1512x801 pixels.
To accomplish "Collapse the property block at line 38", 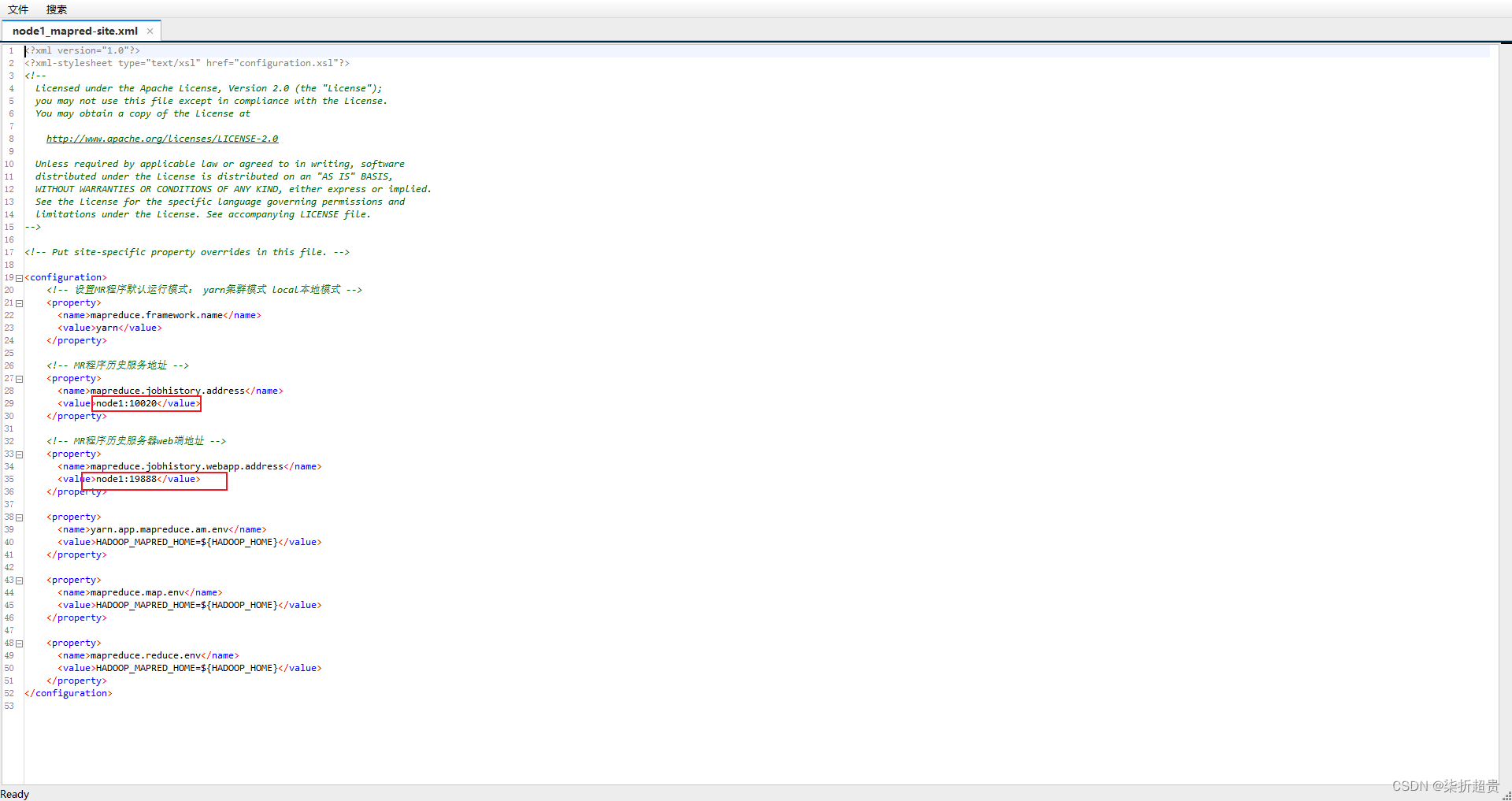I will click(x=20, y=517).
